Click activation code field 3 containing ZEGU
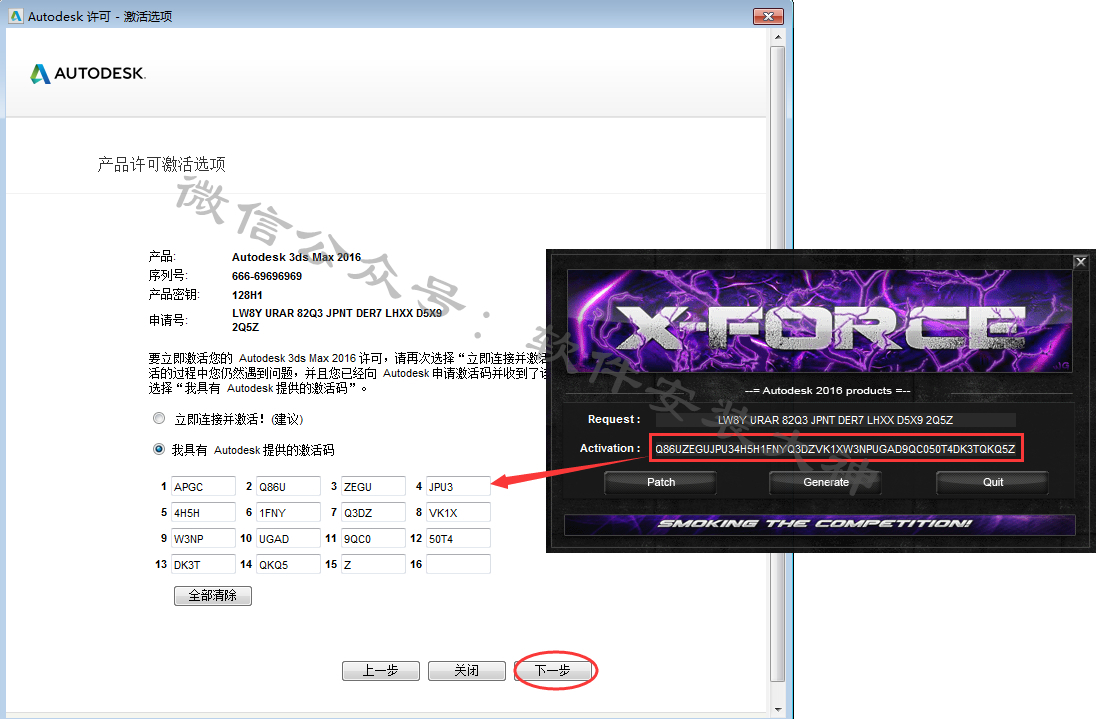 point(374,486)
